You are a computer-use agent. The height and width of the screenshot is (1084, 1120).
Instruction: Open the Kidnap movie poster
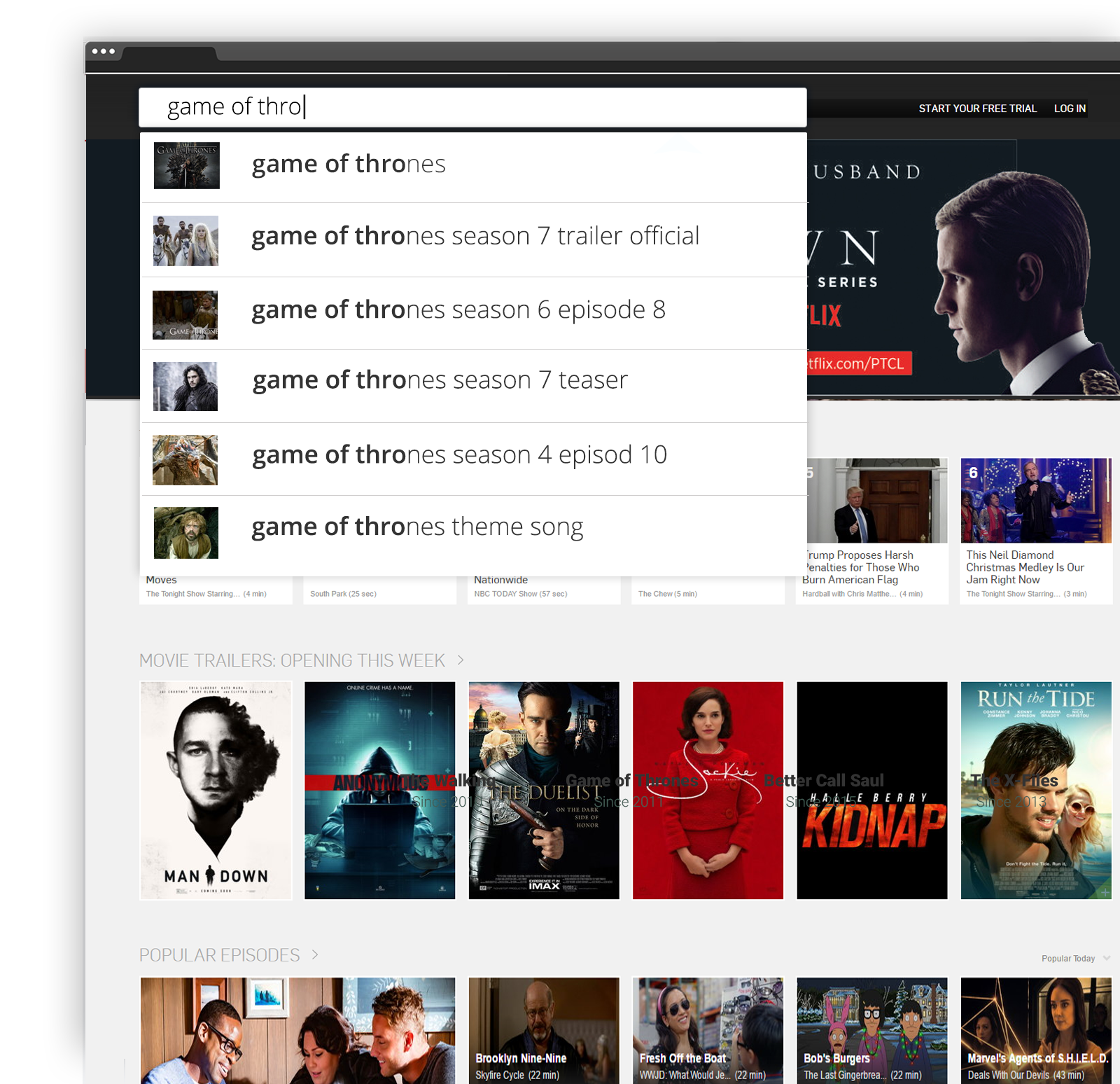click(872, 791)
